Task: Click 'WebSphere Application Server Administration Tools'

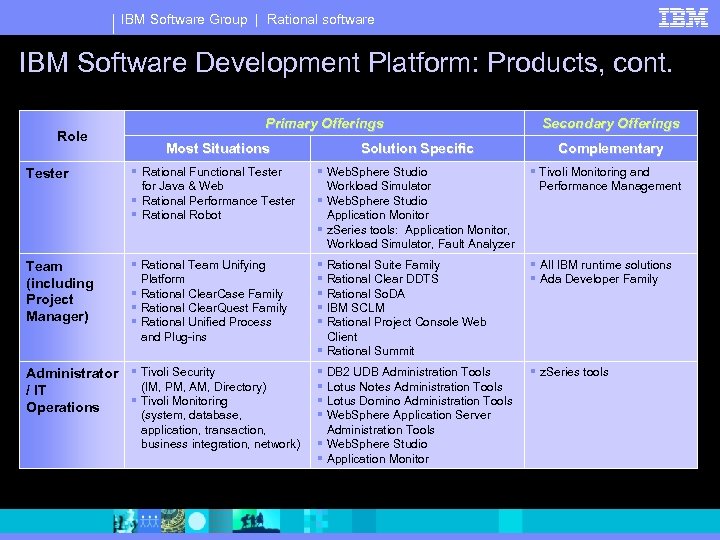Action: coord(409,422)
